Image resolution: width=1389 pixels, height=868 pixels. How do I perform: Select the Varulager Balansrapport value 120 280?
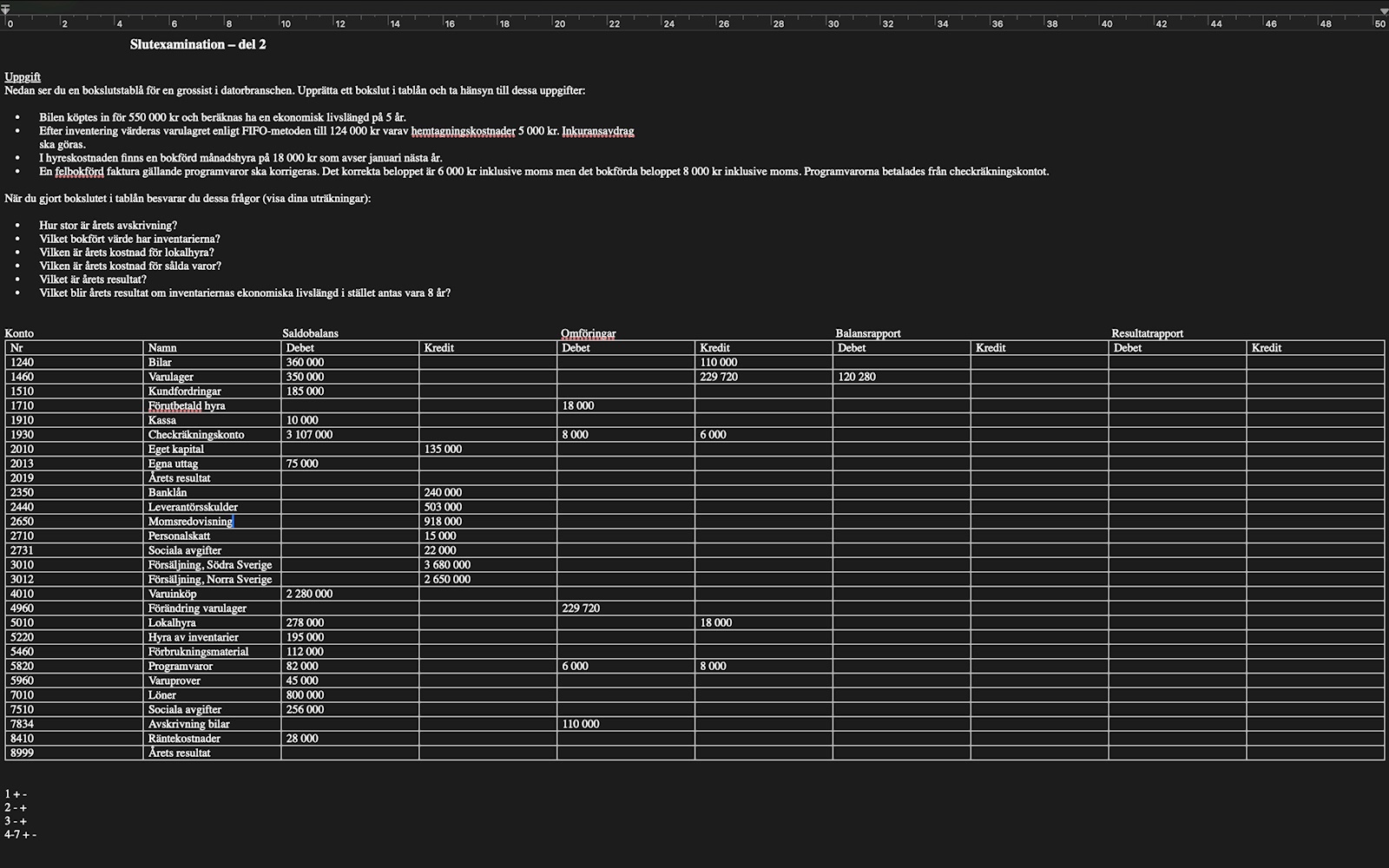857,377
